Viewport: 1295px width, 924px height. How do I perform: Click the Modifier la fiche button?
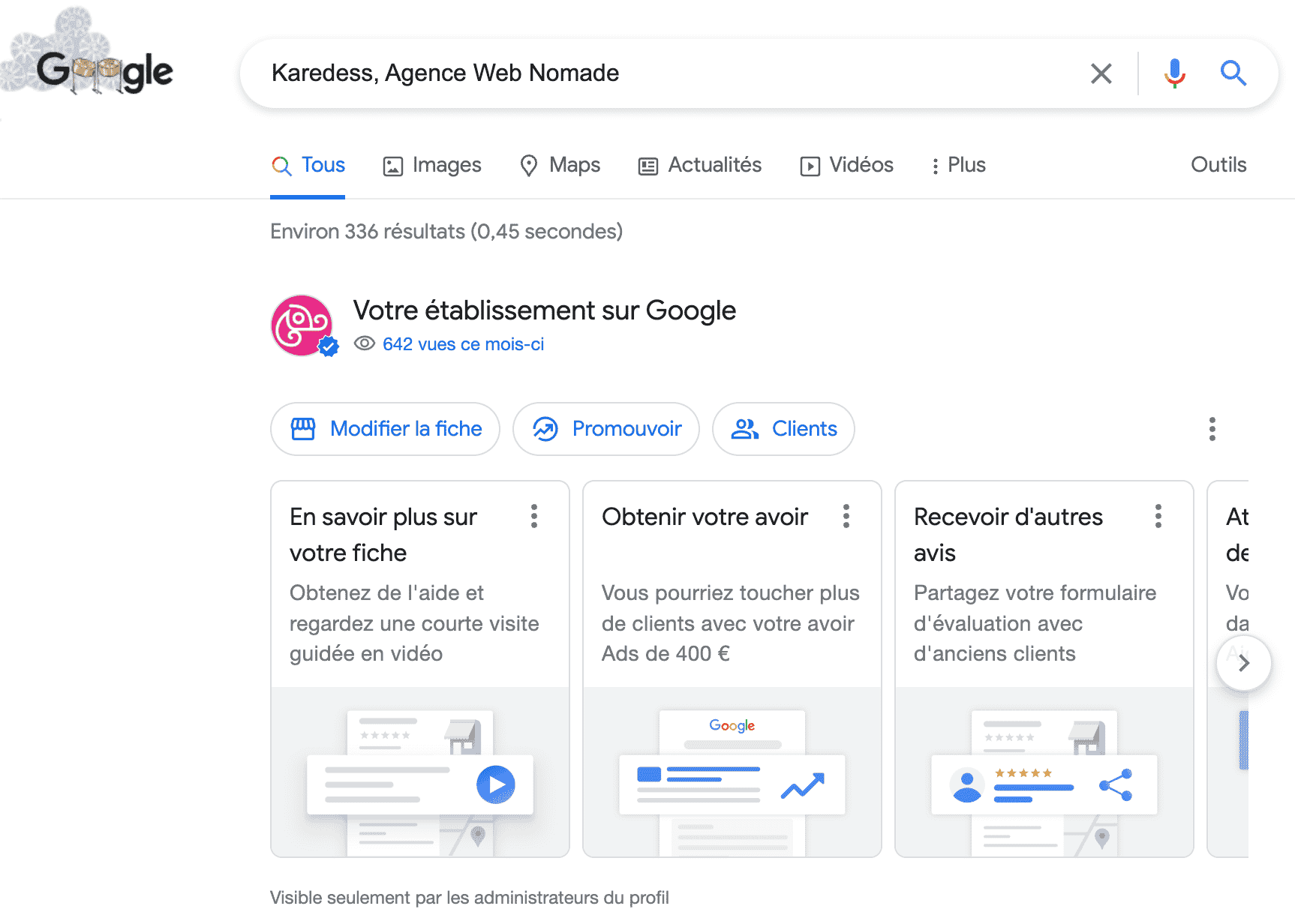pos(385,429)
